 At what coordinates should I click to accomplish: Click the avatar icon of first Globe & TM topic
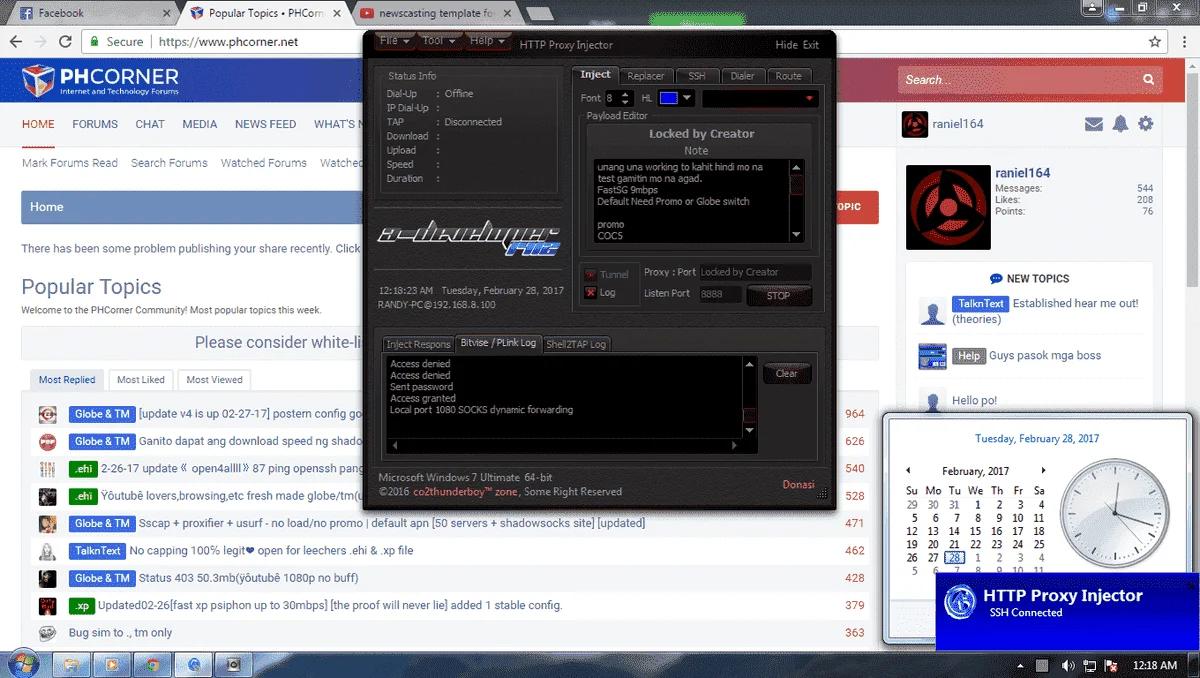47,414
